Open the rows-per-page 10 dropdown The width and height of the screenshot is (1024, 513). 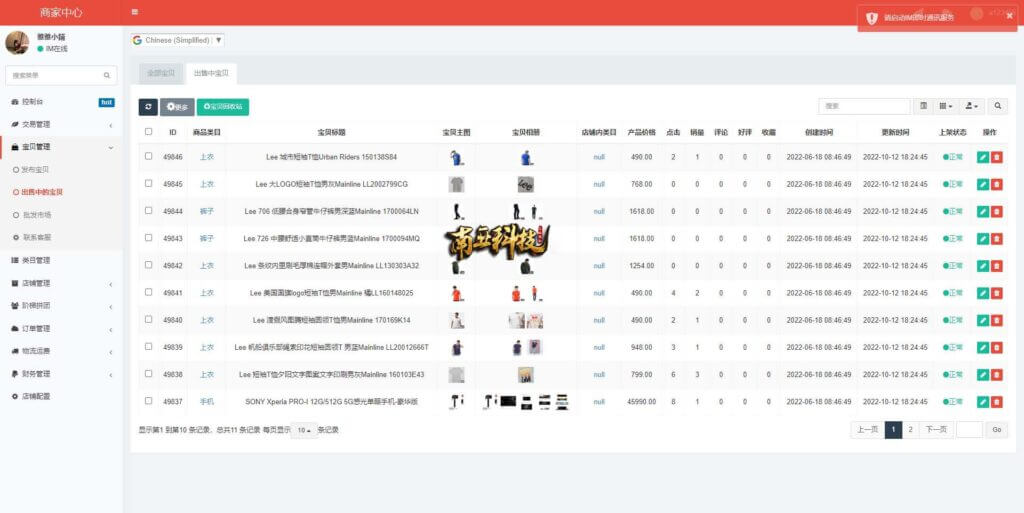[x=304, y=431]
